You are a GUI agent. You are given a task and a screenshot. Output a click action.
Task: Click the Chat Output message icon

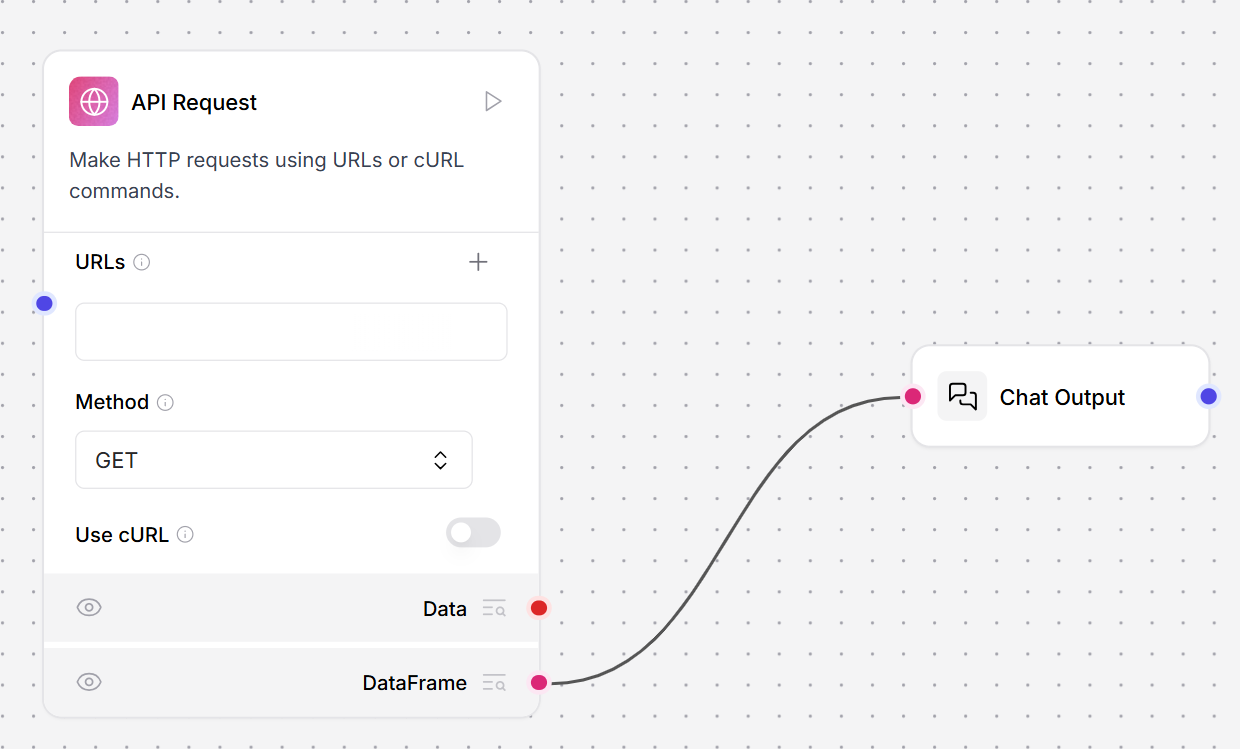(962, 396)
